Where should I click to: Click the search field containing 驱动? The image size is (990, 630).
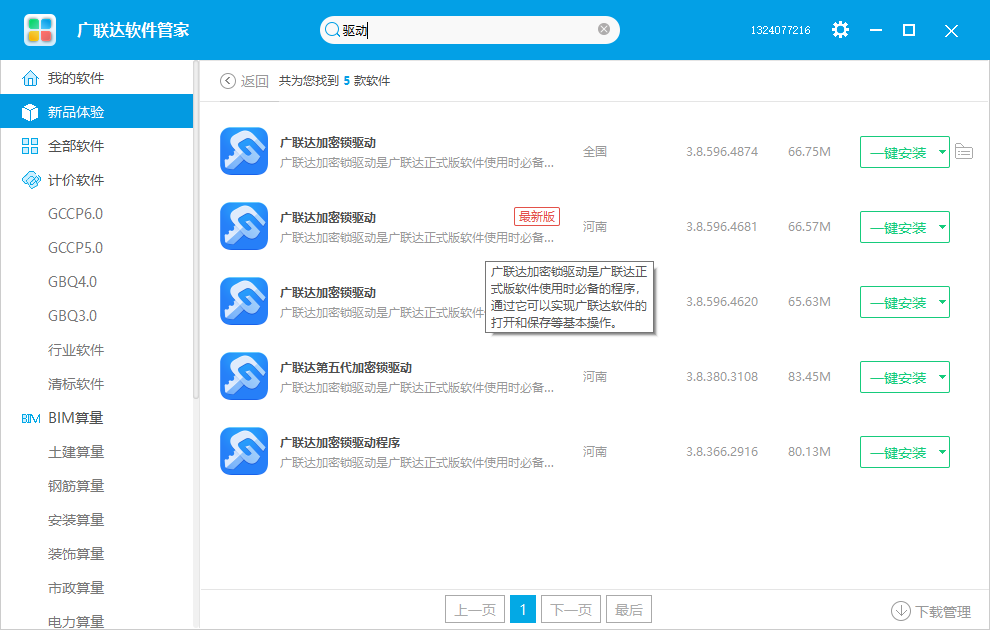(x=470, y=30)
